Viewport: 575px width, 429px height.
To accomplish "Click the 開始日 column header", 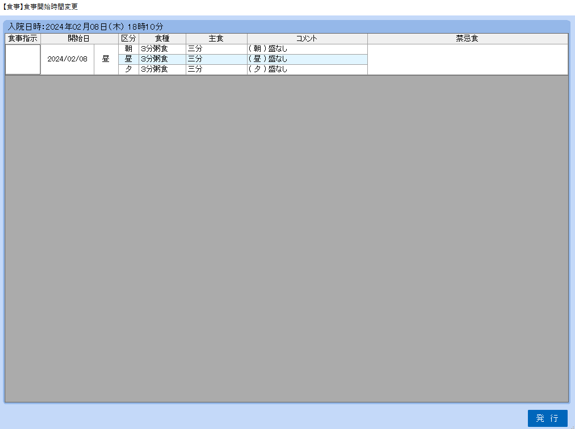I will click(79, 38).
